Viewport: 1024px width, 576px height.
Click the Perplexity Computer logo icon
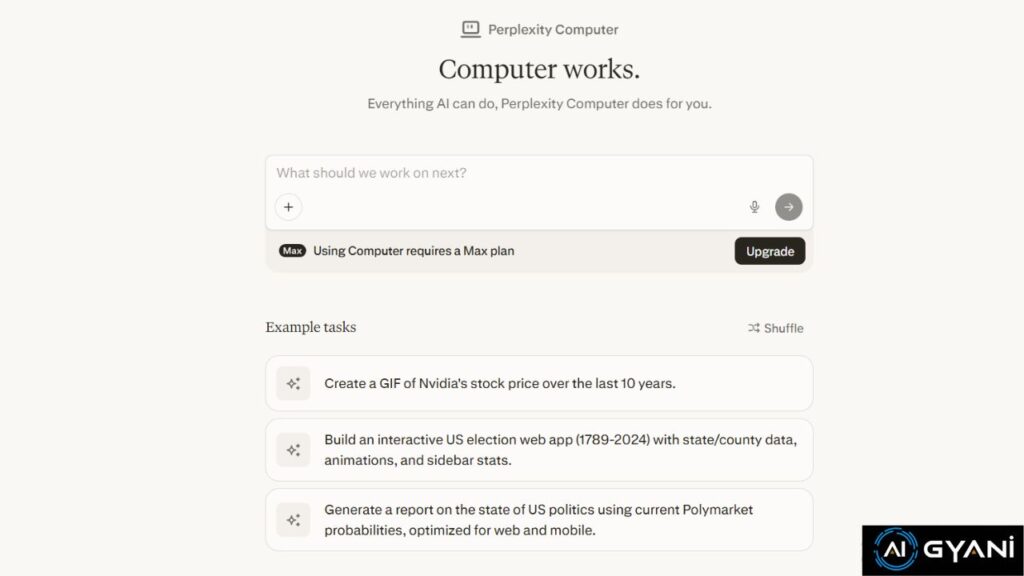[470, 29]
